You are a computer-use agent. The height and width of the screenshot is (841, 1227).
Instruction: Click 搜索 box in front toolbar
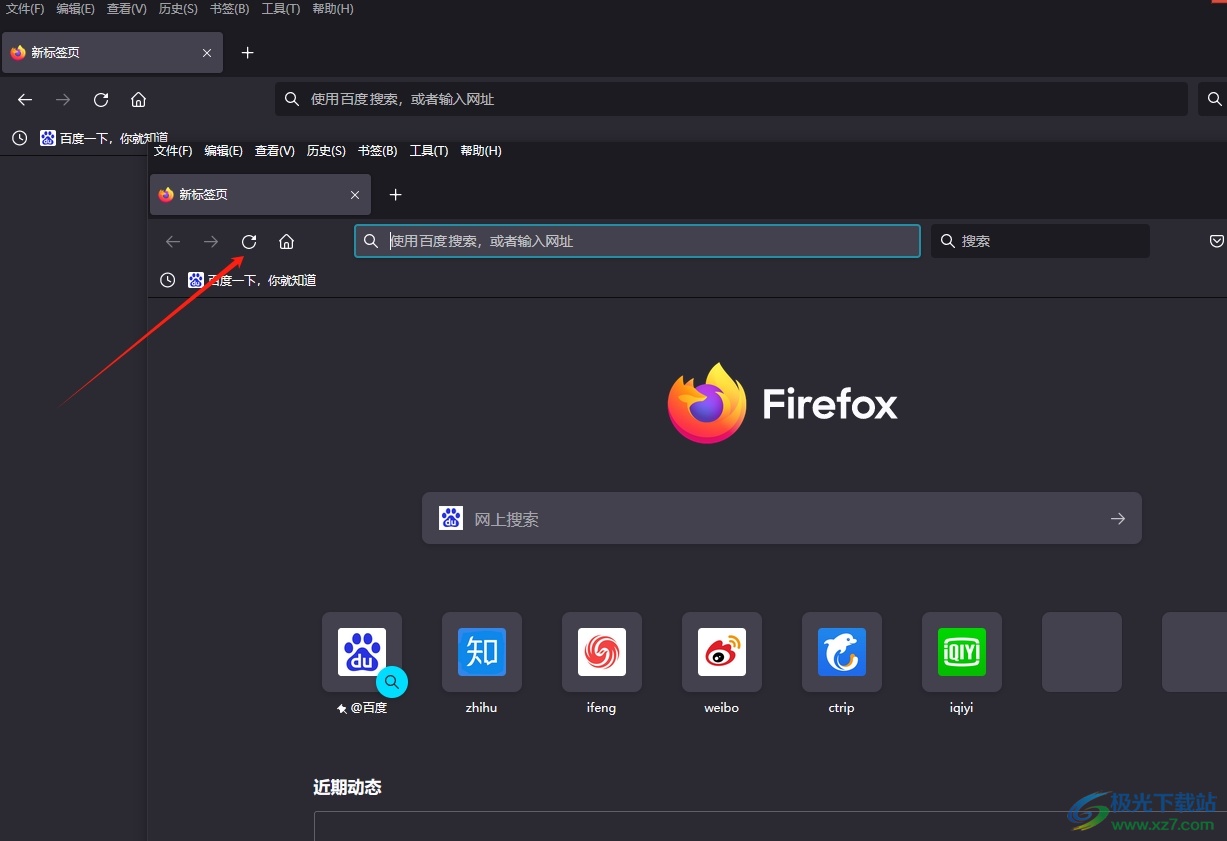pos(1040,241)
